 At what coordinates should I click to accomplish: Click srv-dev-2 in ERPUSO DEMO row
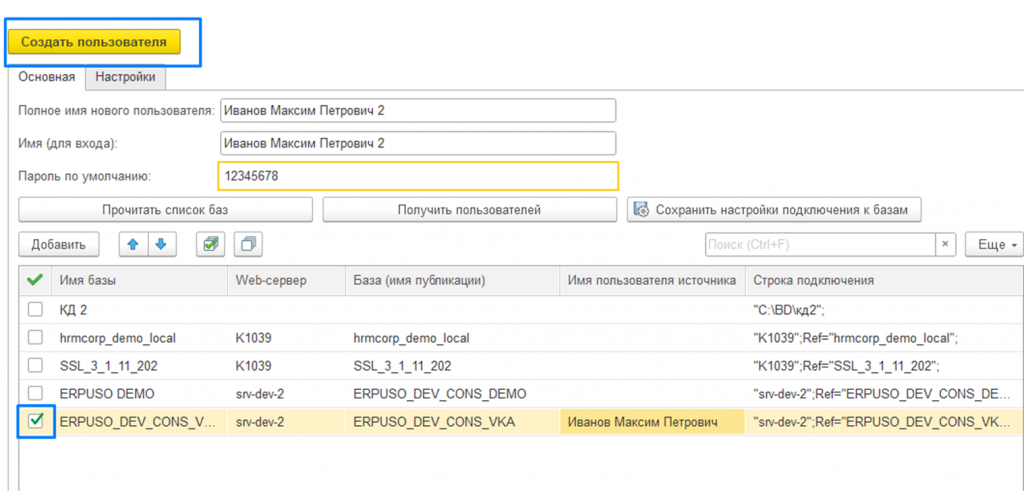pyautogui.click(x=286, y=394)
